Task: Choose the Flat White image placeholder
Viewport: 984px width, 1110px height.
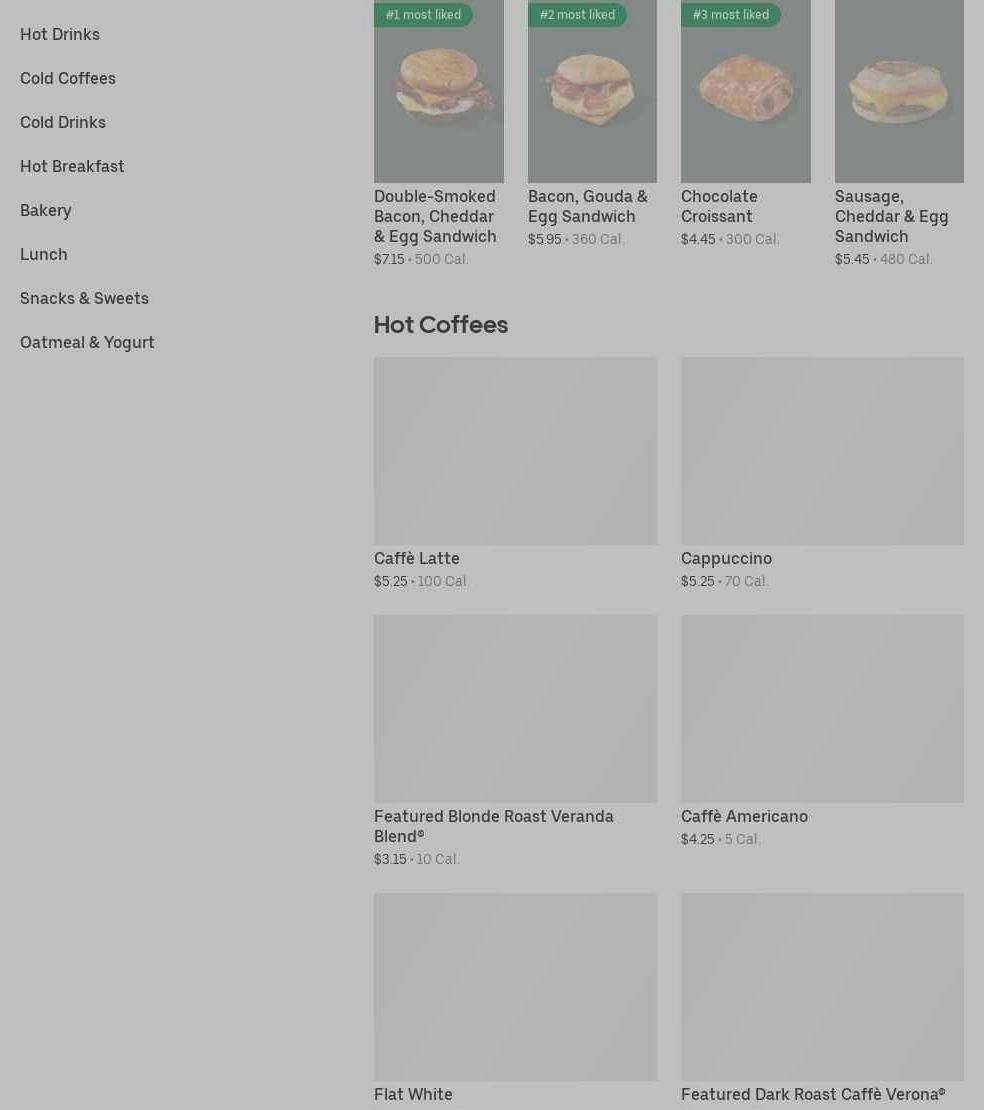Action: pyautogui.click(x=515, y=987)
